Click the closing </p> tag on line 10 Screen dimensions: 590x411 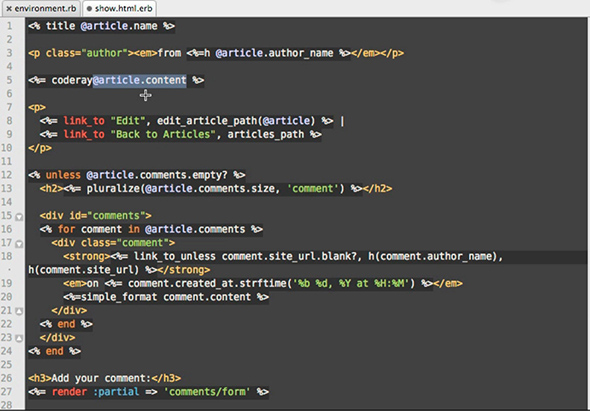[40, 148]
